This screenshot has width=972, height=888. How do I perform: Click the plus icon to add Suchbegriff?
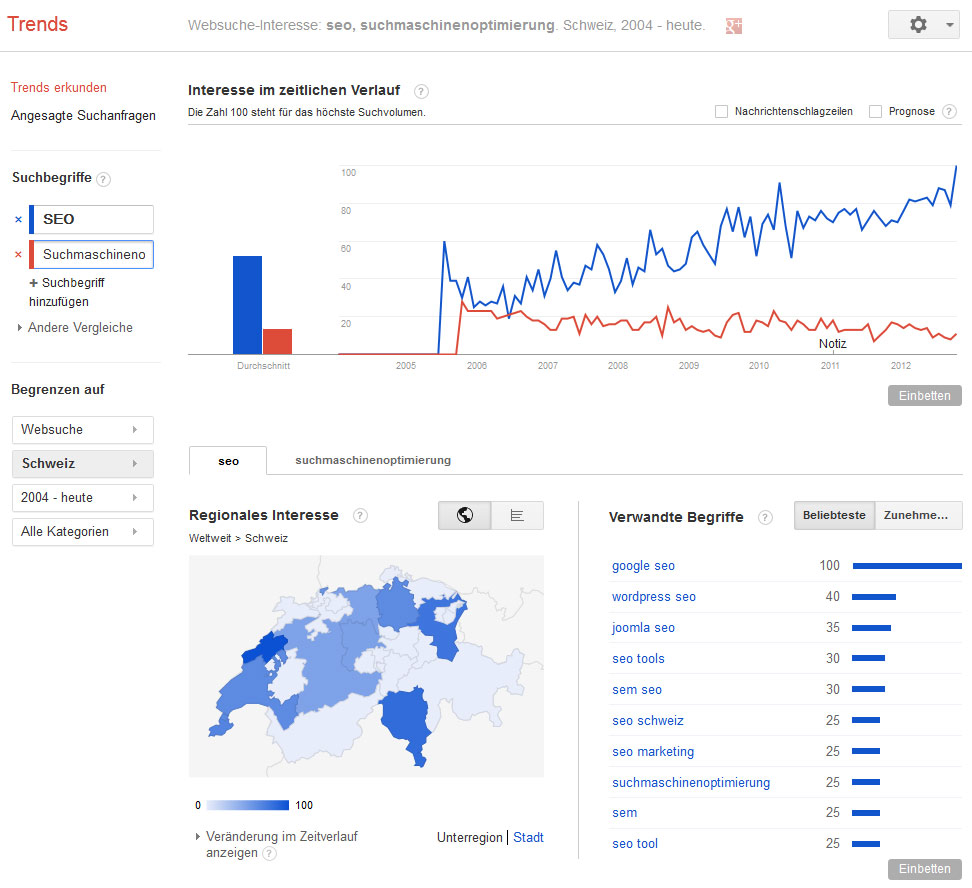[x=33, y=283]
